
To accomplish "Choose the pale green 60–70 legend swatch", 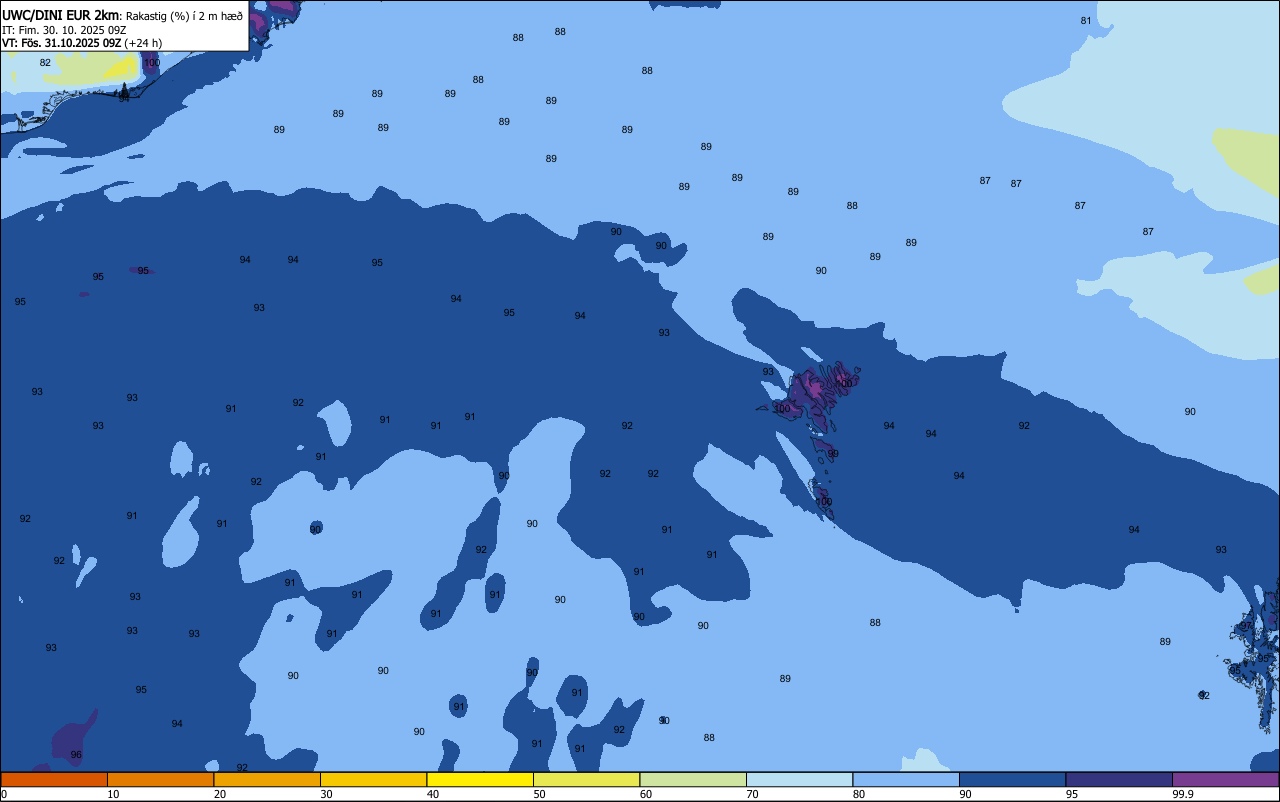I will coord(693,779).
